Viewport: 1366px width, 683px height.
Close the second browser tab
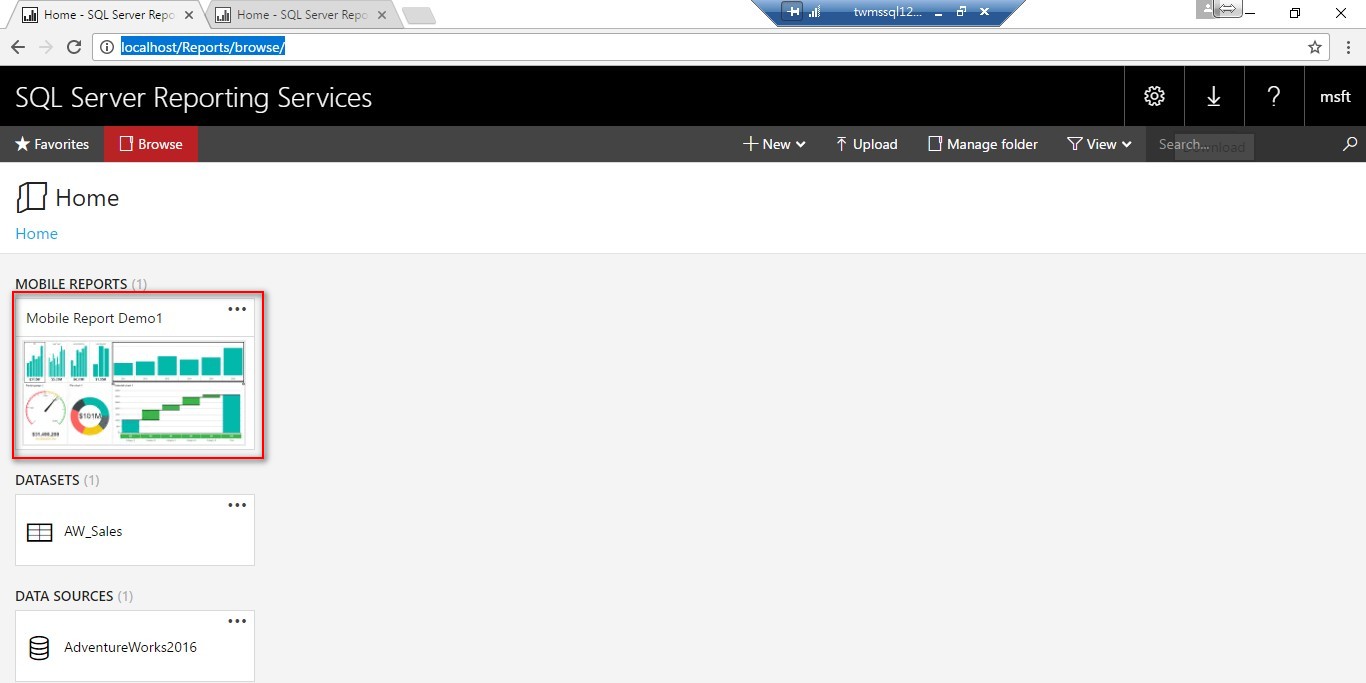point(382,15)
